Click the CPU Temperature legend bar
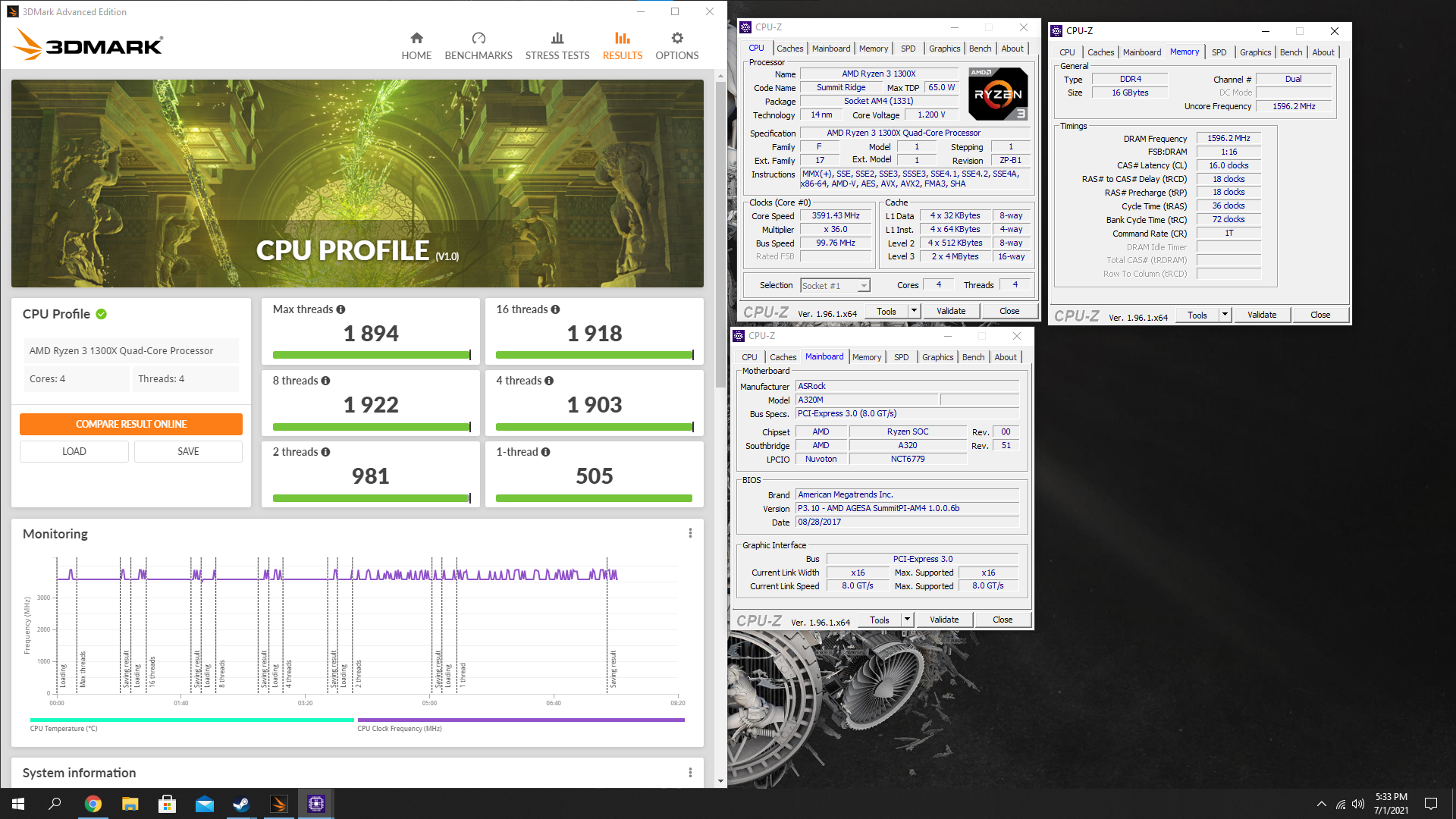Viewport: 1456px width, 819px height. [192, 720]
